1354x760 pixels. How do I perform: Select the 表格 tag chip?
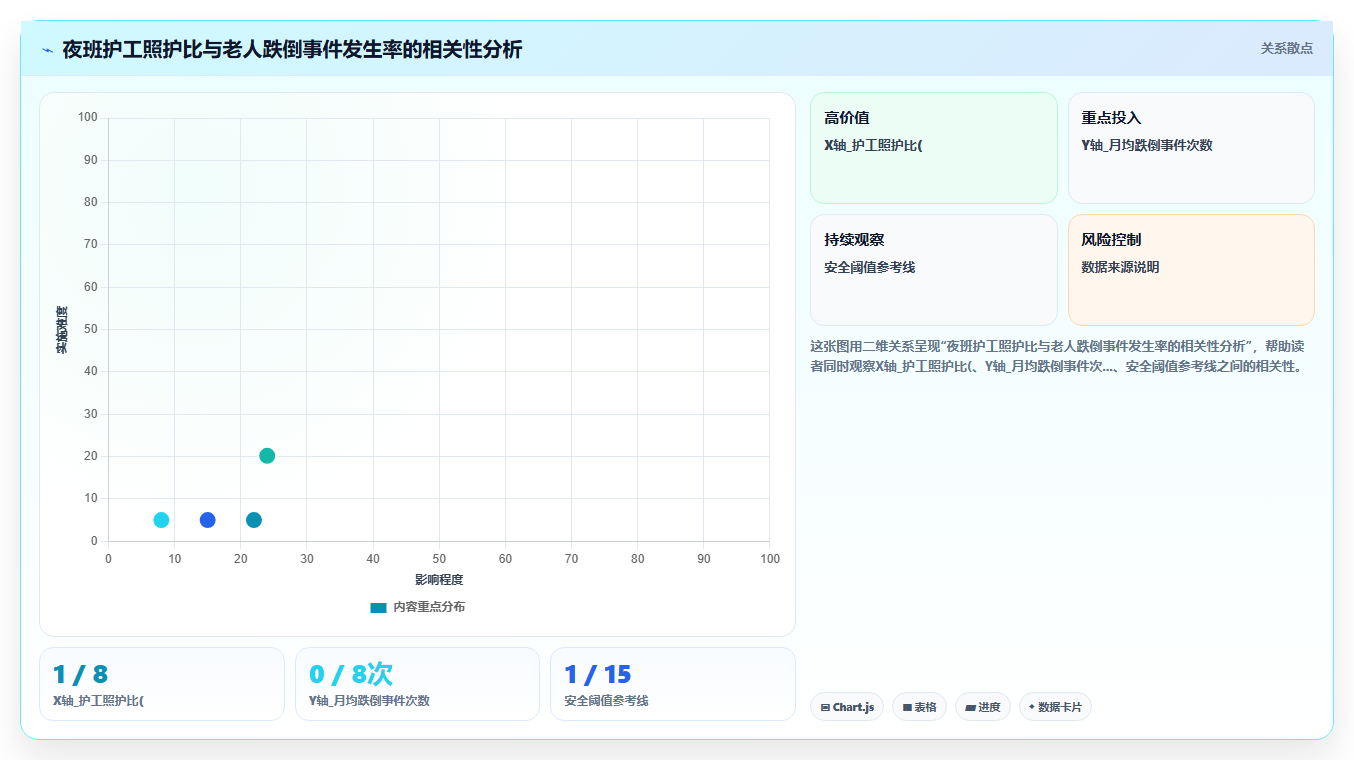[919, 707]
